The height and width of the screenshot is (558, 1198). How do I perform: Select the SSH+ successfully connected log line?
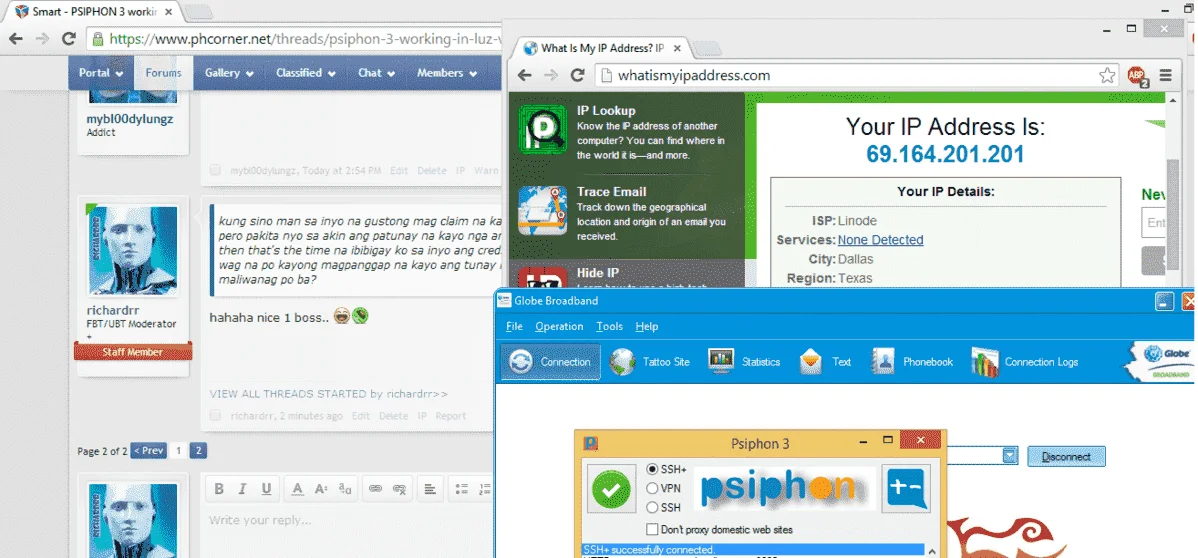click(x=753, y=550)
